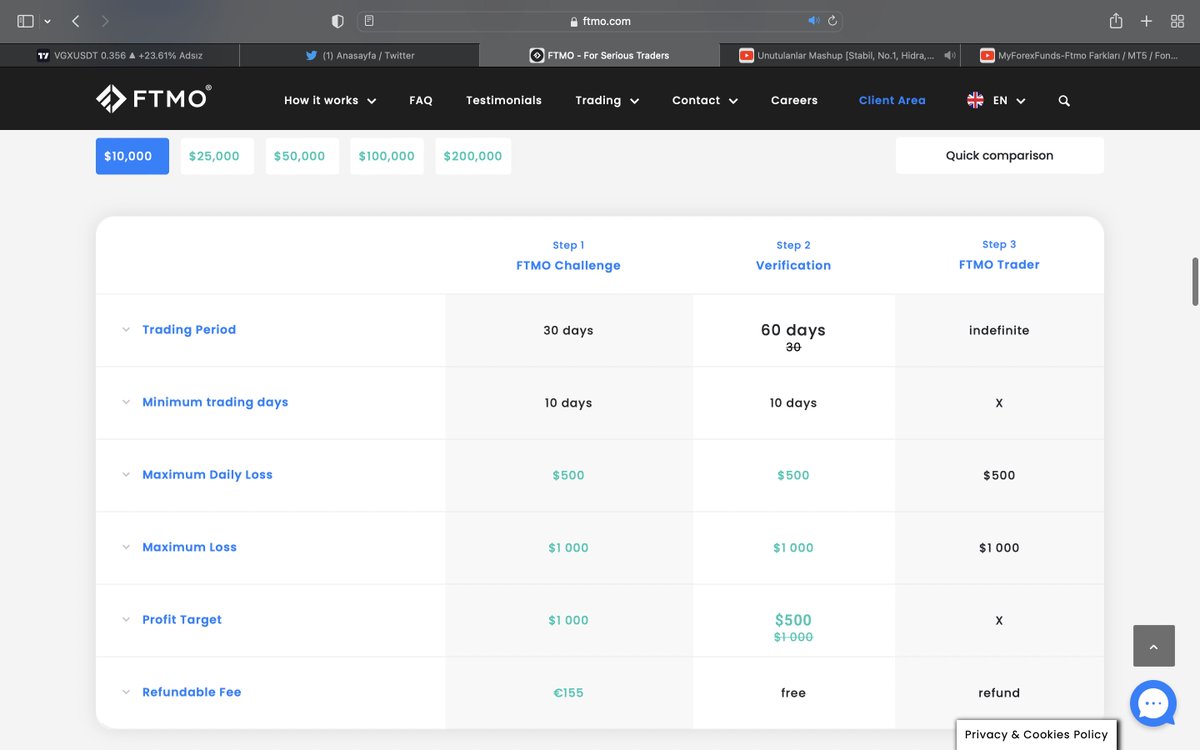
Task: Click the FTMO logo
Action: (x=153, y=98)
